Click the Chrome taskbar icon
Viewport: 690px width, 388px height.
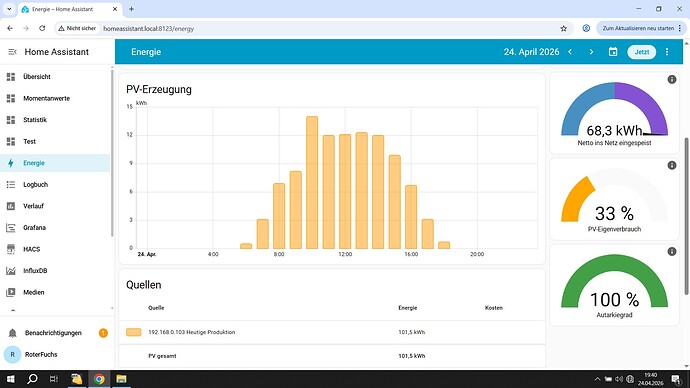click(99, 379)
